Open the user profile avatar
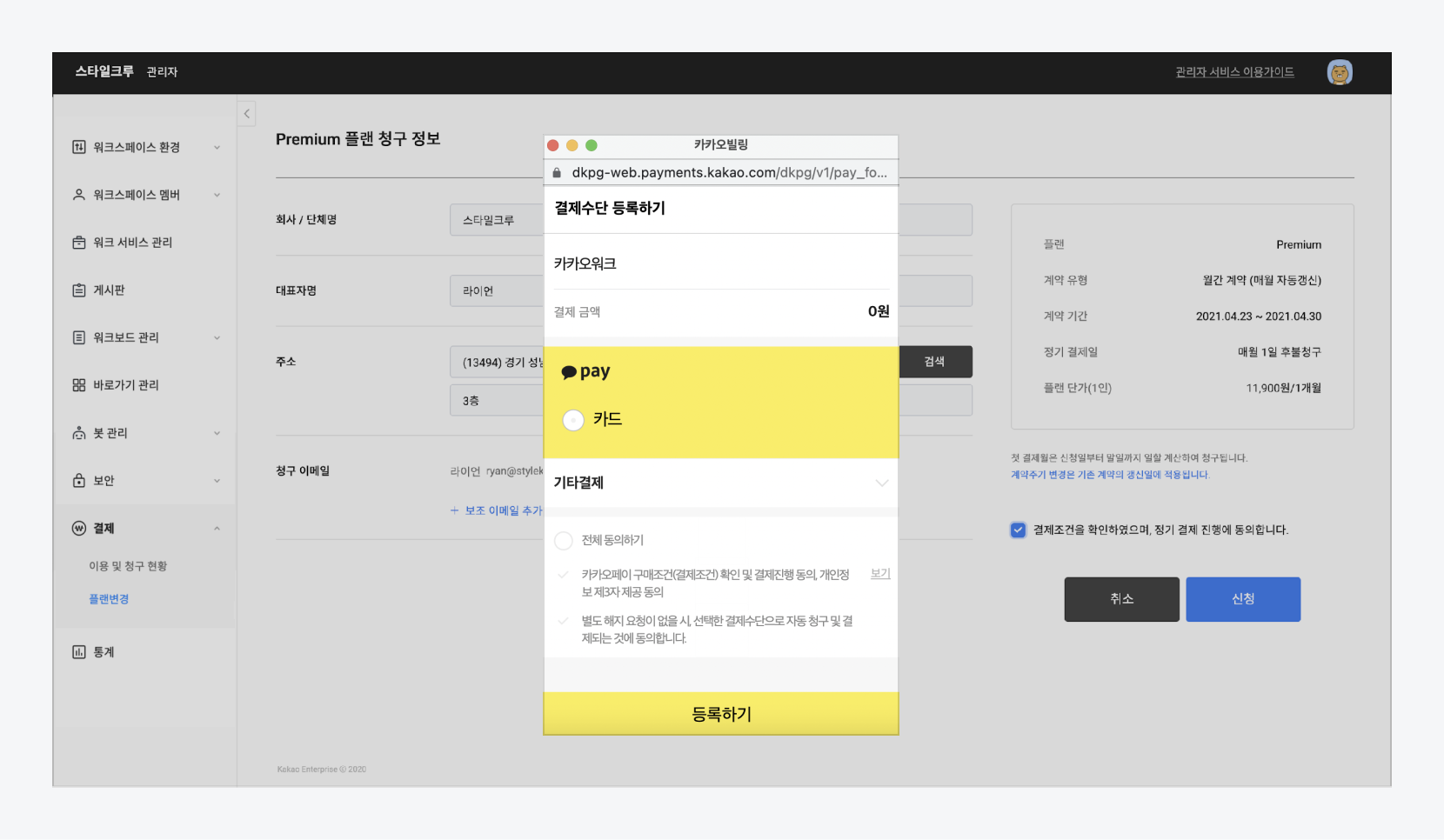 pyautogui.click(x=1339, y=72)
